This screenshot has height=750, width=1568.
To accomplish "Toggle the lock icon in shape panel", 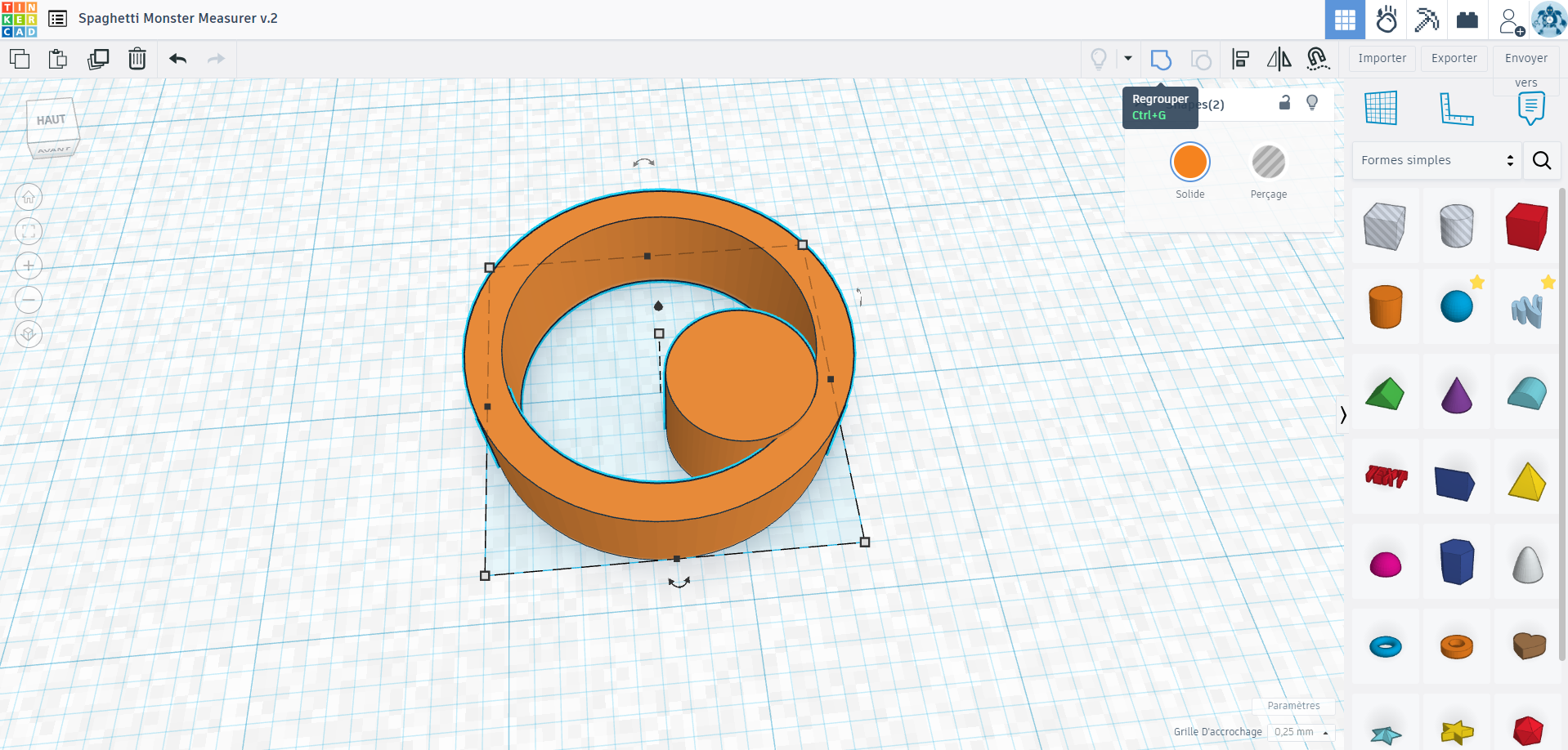I will (1284, 103).
